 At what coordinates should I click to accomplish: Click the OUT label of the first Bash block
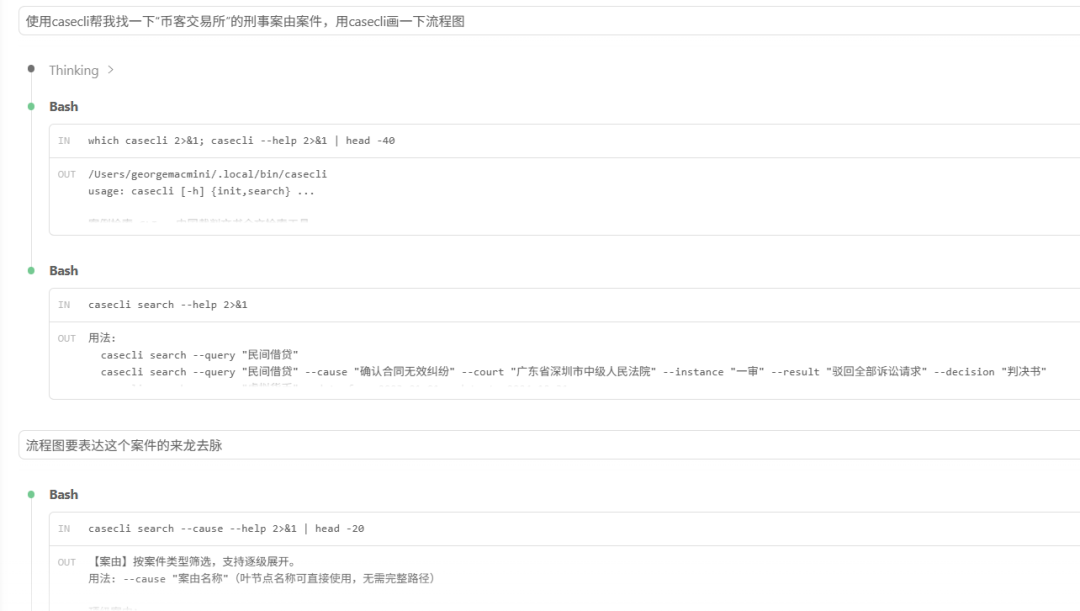pos(66,174)
